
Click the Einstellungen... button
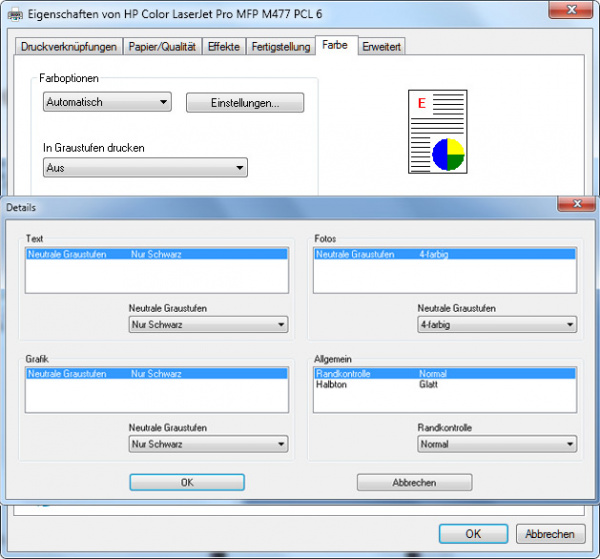[x=244, y=103]
